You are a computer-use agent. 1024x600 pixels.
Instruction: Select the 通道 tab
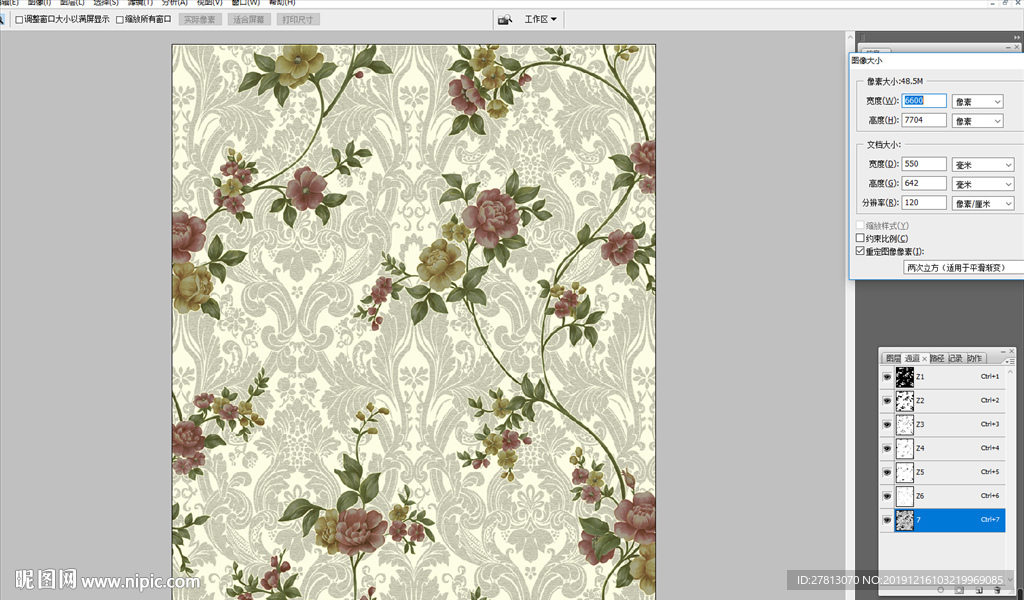(x=912, y=358)
